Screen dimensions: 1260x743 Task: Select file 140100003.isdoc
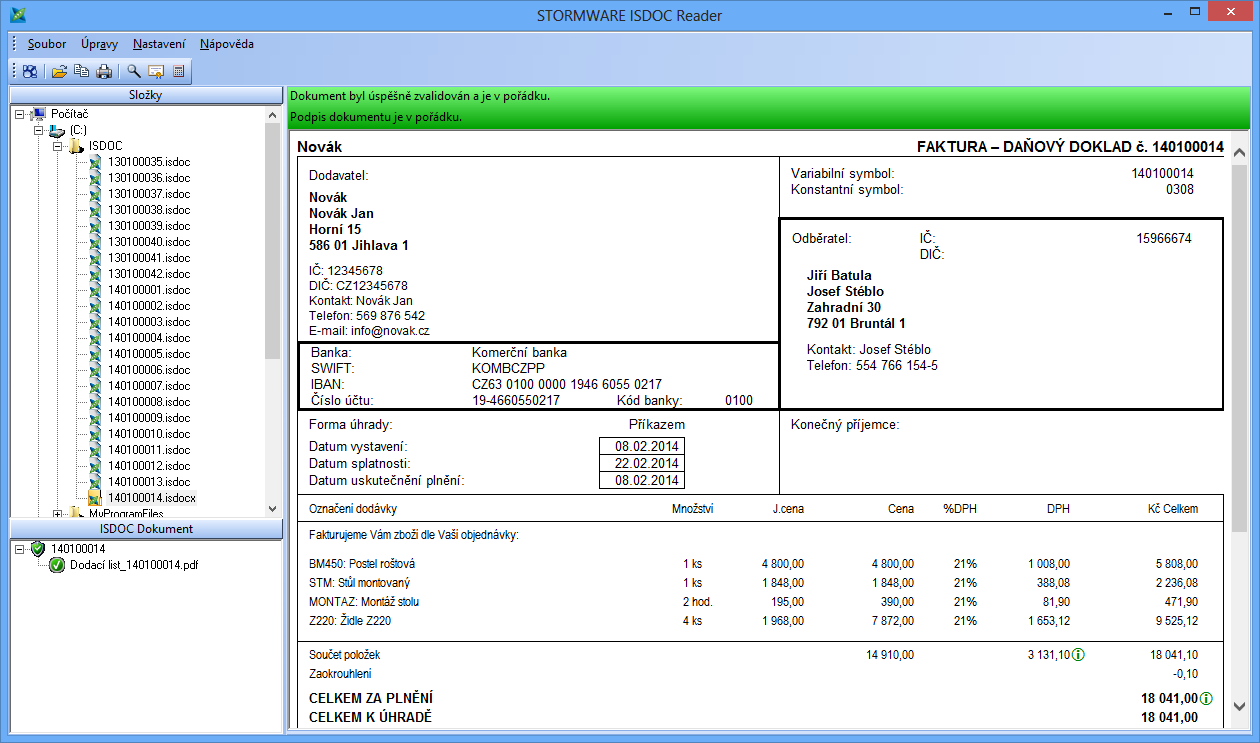[149, 322]
